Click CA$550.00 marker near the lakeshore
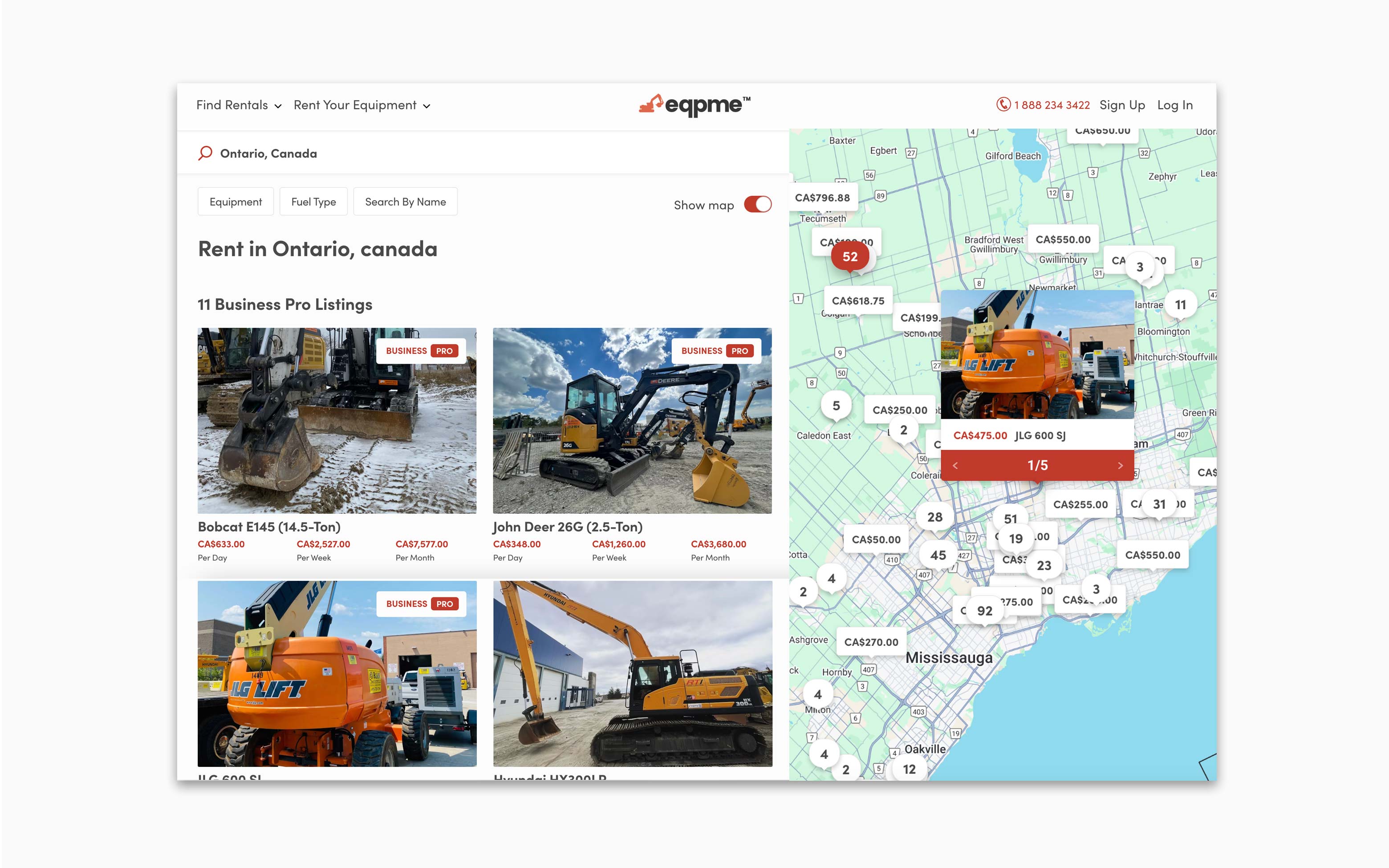This screenshot has width=1389, height=868. [1152, 555]
